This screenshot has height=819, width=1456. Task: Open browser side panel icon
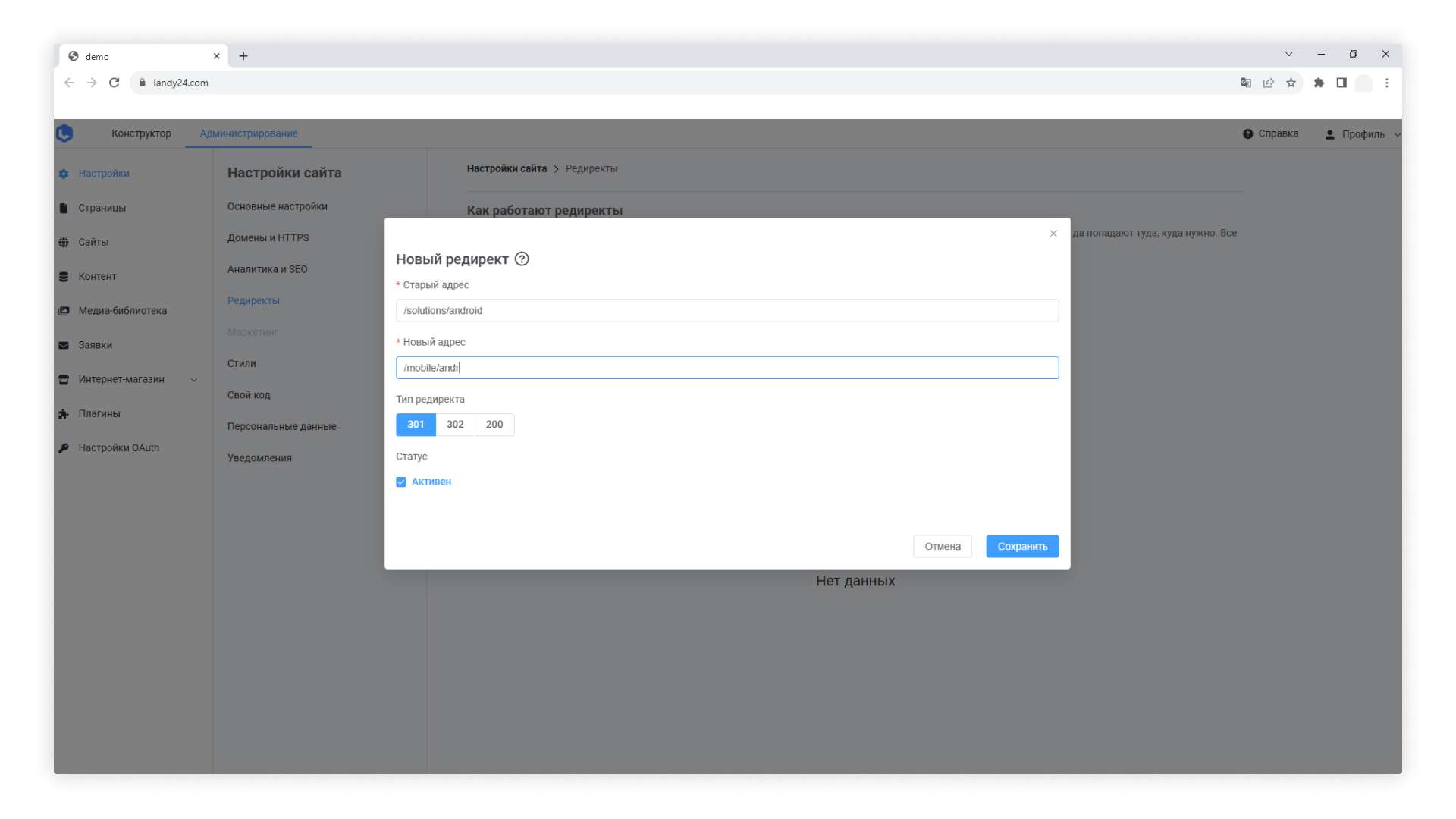[1341, 83]
